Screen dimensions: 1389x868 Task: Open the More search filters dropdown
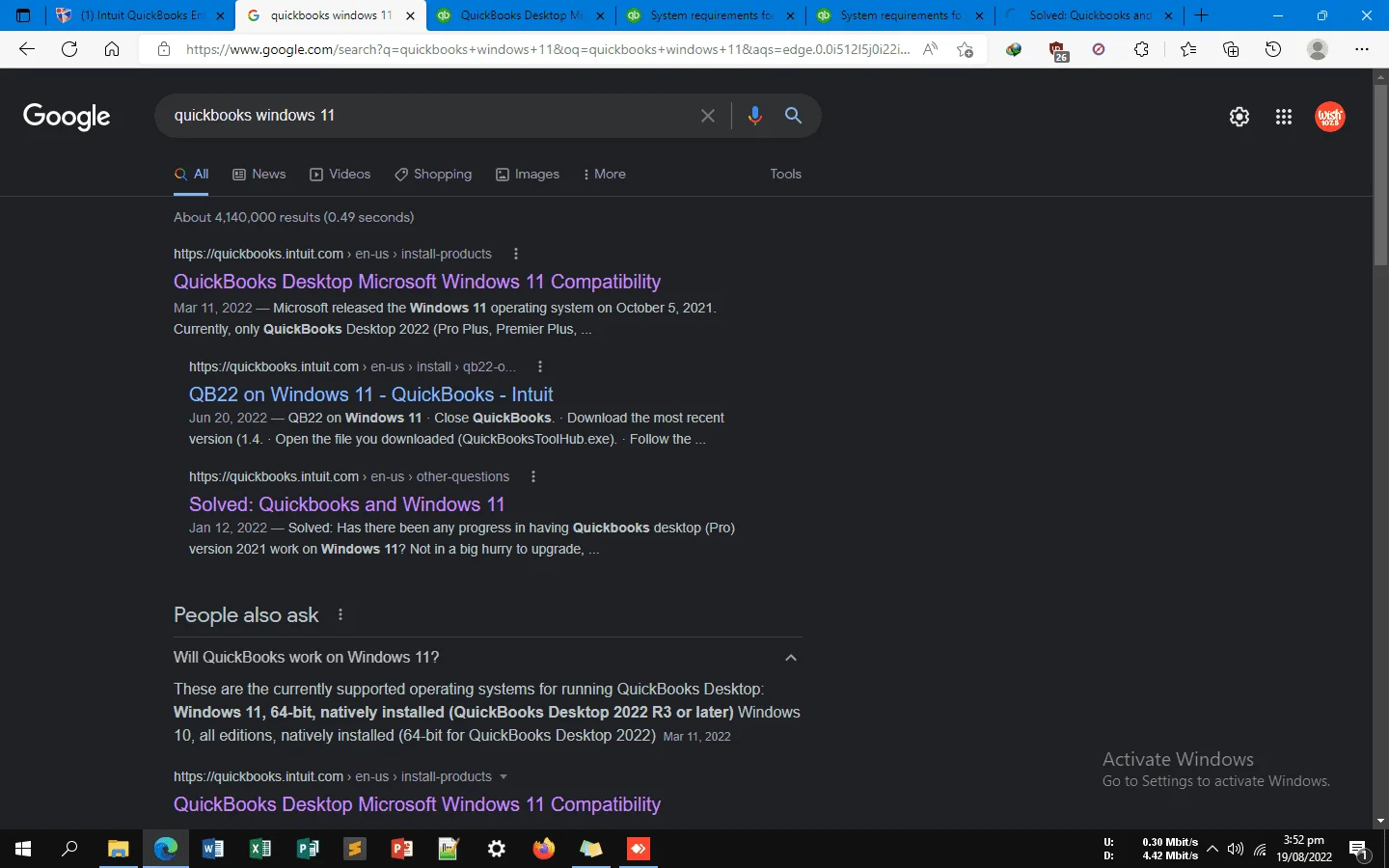tap(605, 175)
